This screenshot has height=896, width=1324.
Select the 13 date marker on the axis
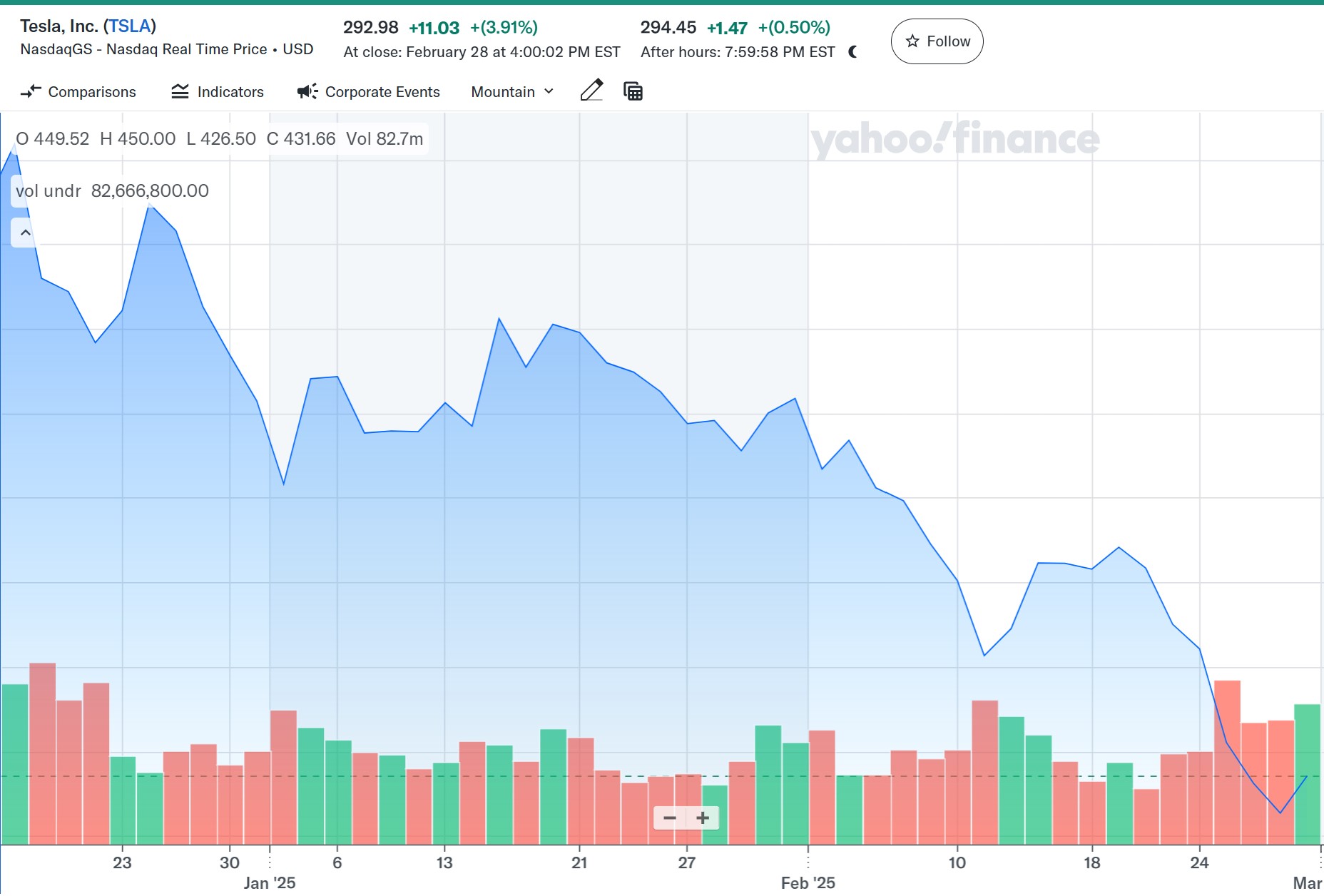(444, 862)
